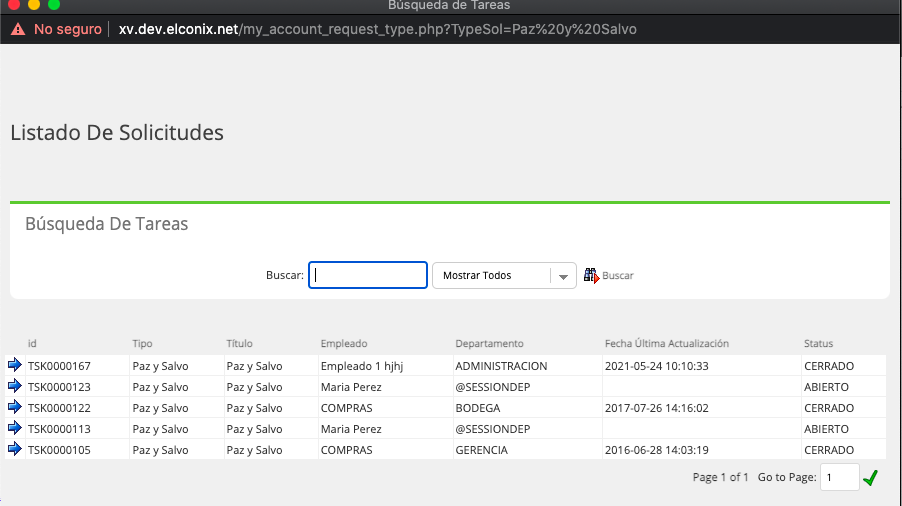
Task: Open task TSK0000167 via its blue arrow
Action: 14,365
